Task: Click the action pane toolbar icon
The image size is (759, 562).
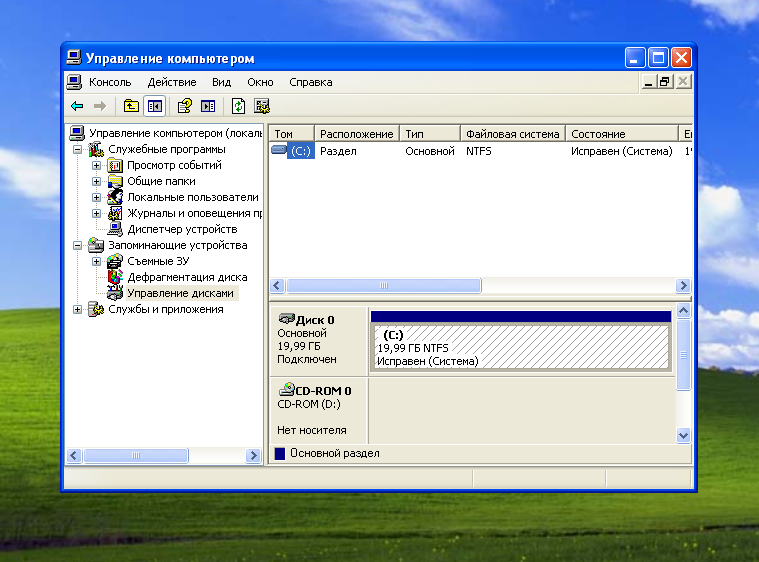Action: tap(208, 106)
